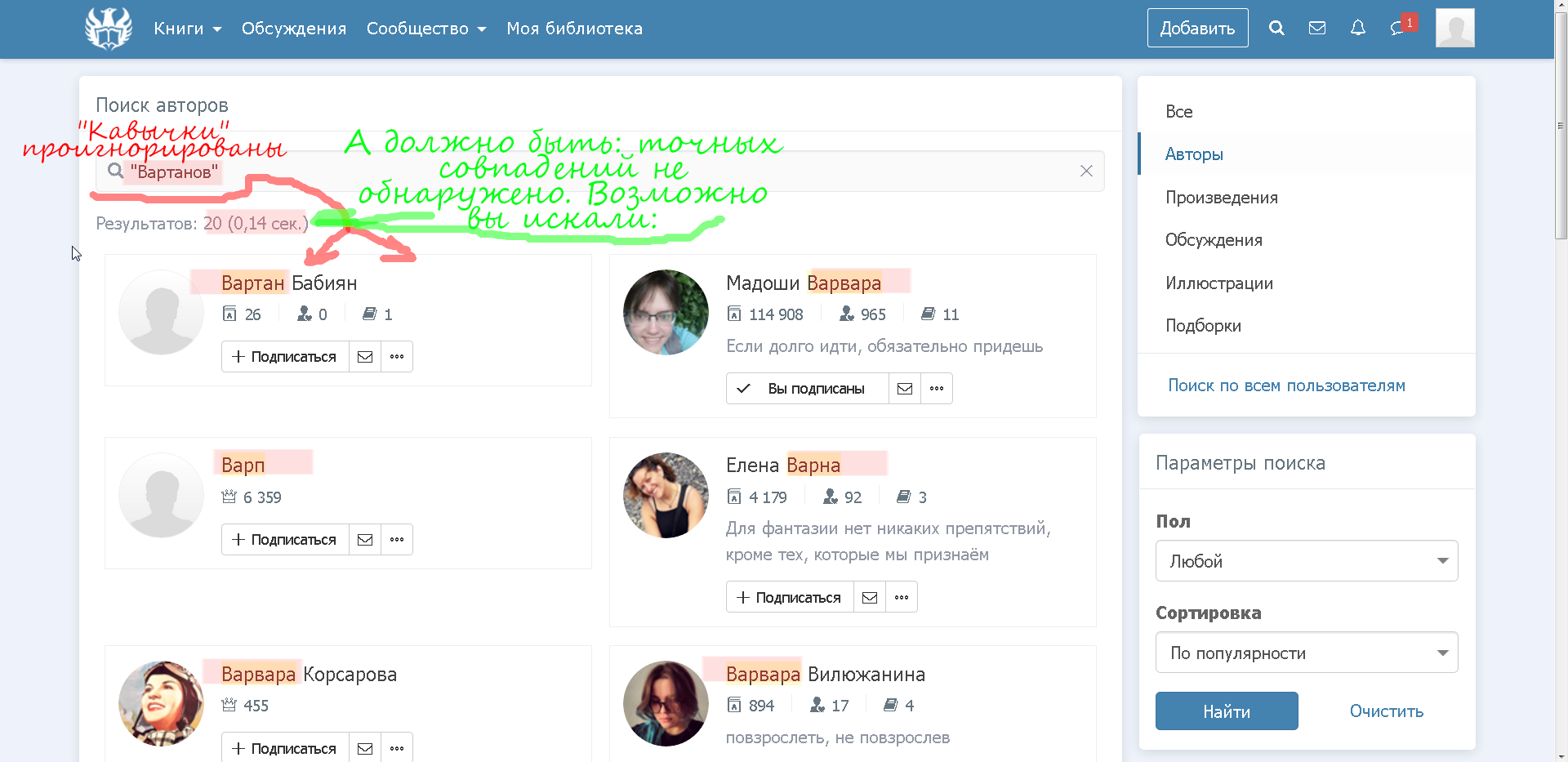Send message to Вартан Бабиян via envelope icon

pyautogui.click(x=365, y=357)
